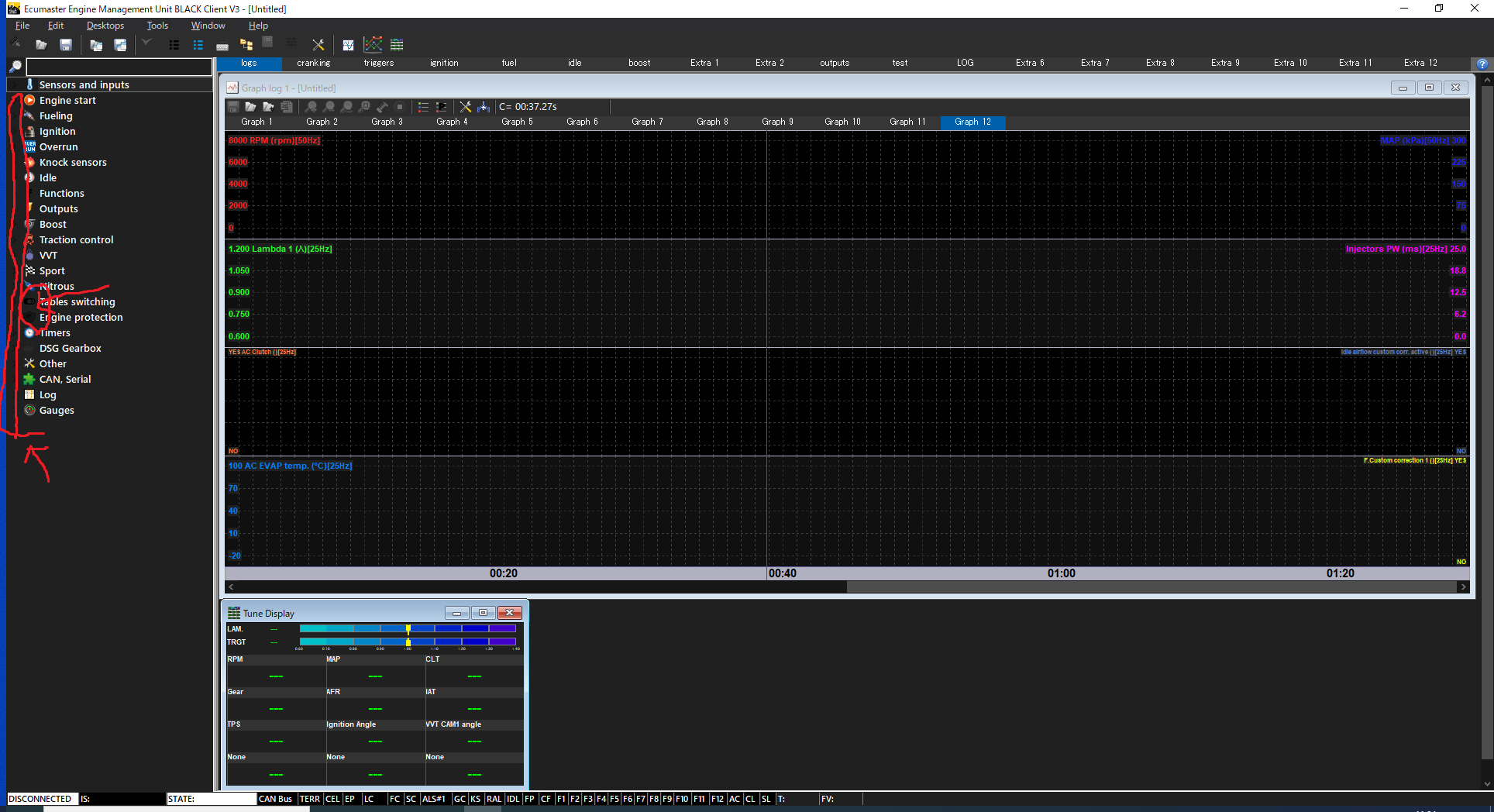Click the channel list icon in Graph log toolbar

point(423,107)
